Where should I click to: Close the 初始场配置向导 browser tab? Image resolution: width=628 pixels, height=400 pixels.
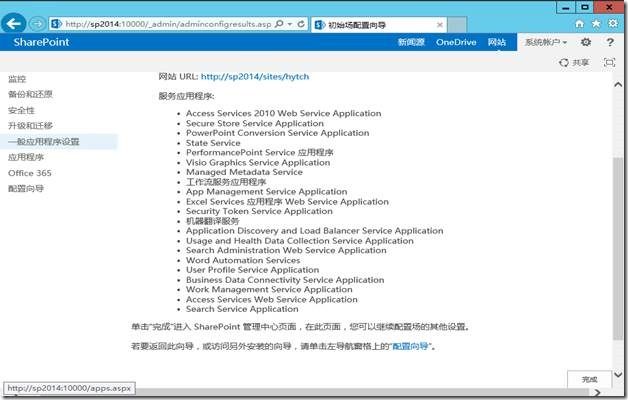coord(439,25)
